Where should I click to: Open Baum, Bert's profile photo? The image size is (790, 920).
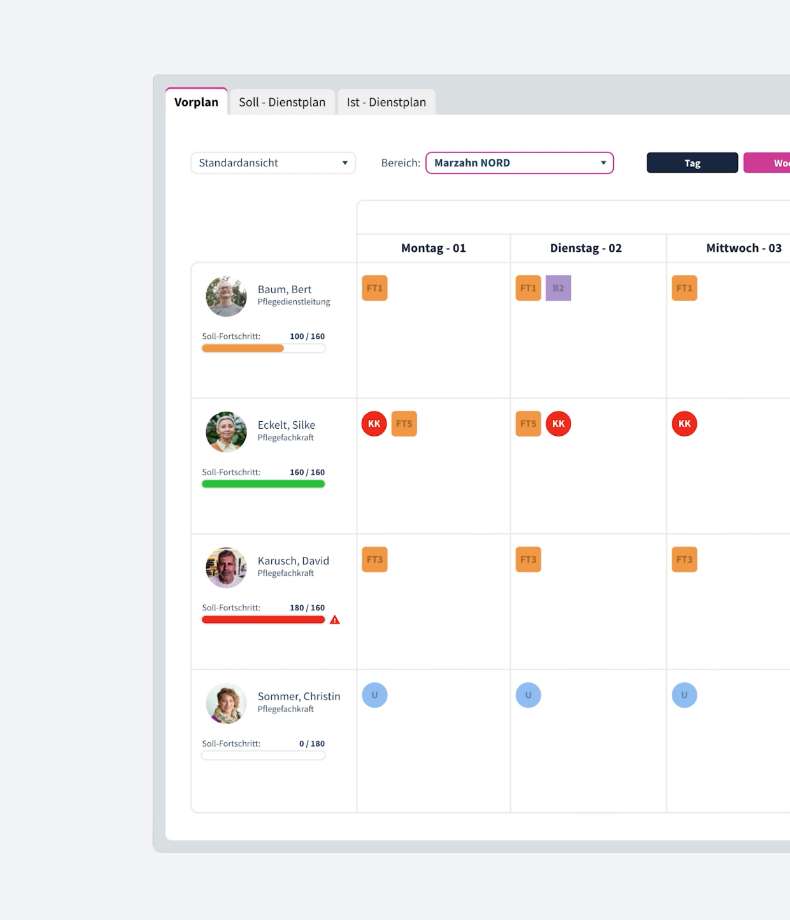tap(226, 296)
